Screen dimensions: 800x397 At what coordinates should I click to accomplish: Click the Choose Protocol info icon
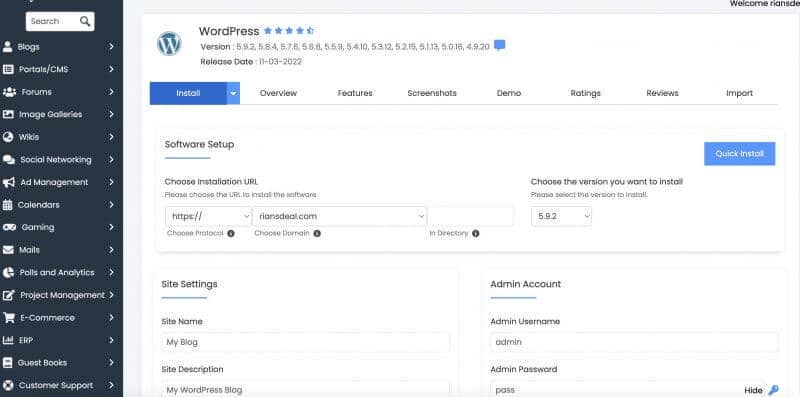point(231,233)
